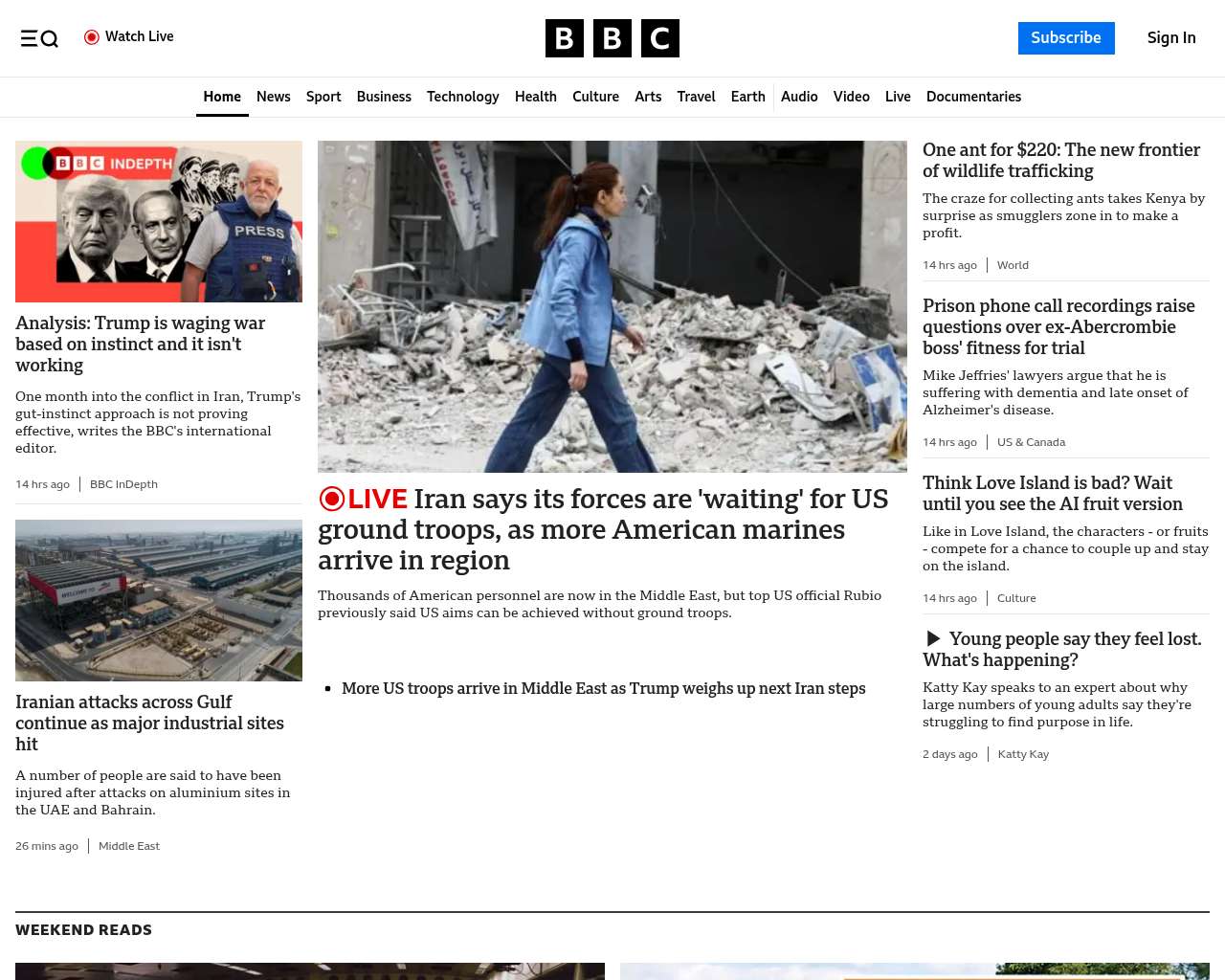Screen dimensions: 1225x980
Task: Click the Mike Jeffries lawyers summary text
Action: point(1056,392)
